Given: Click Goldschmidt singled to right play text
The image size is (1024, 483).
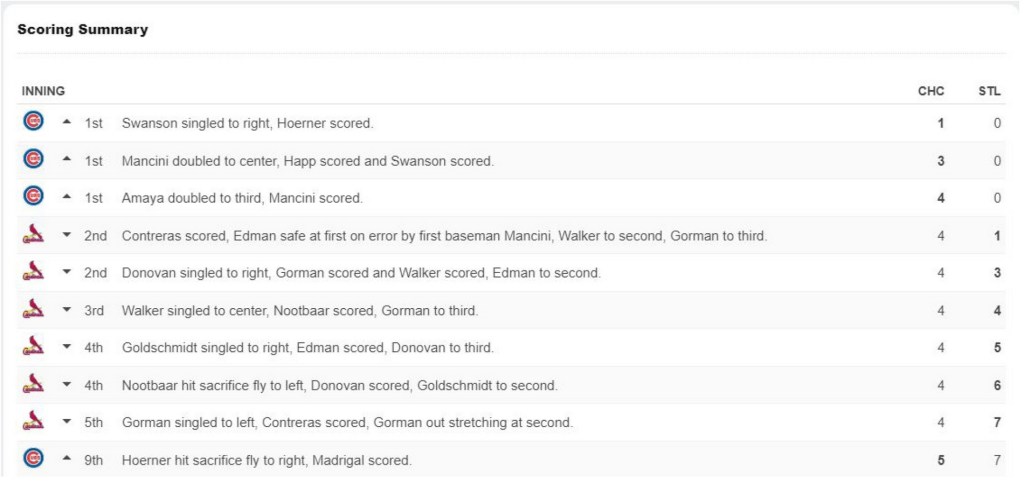Looking at the screenshot, I should [x=307, y=348].
